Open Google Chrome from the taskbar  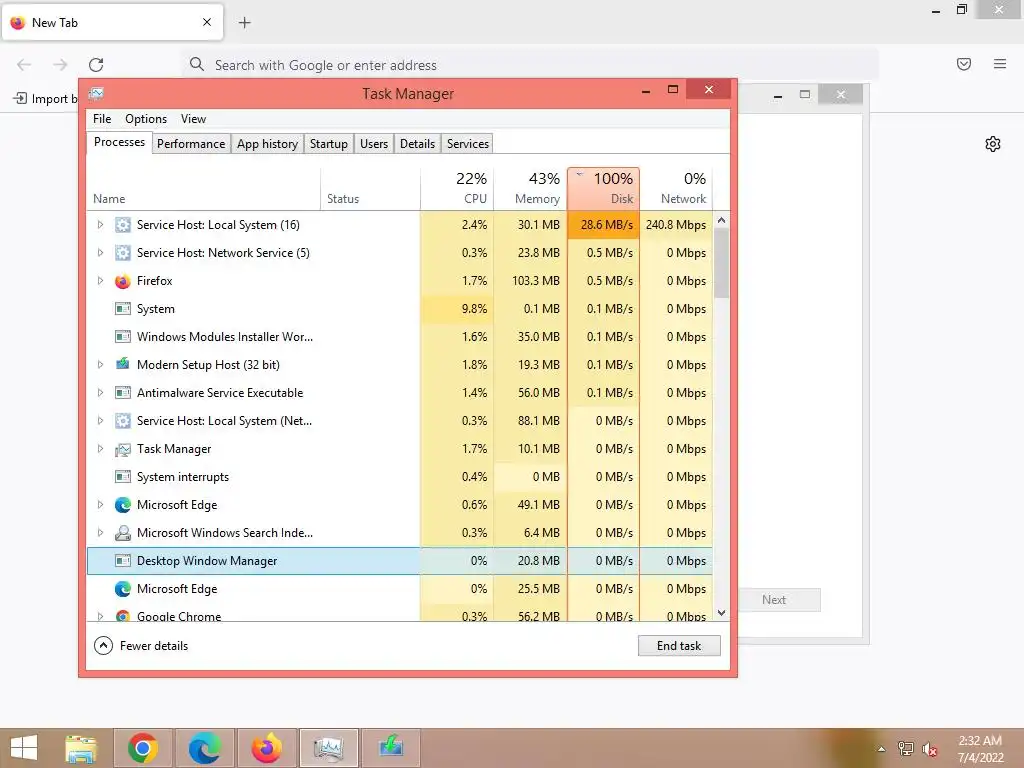[142, 748]
